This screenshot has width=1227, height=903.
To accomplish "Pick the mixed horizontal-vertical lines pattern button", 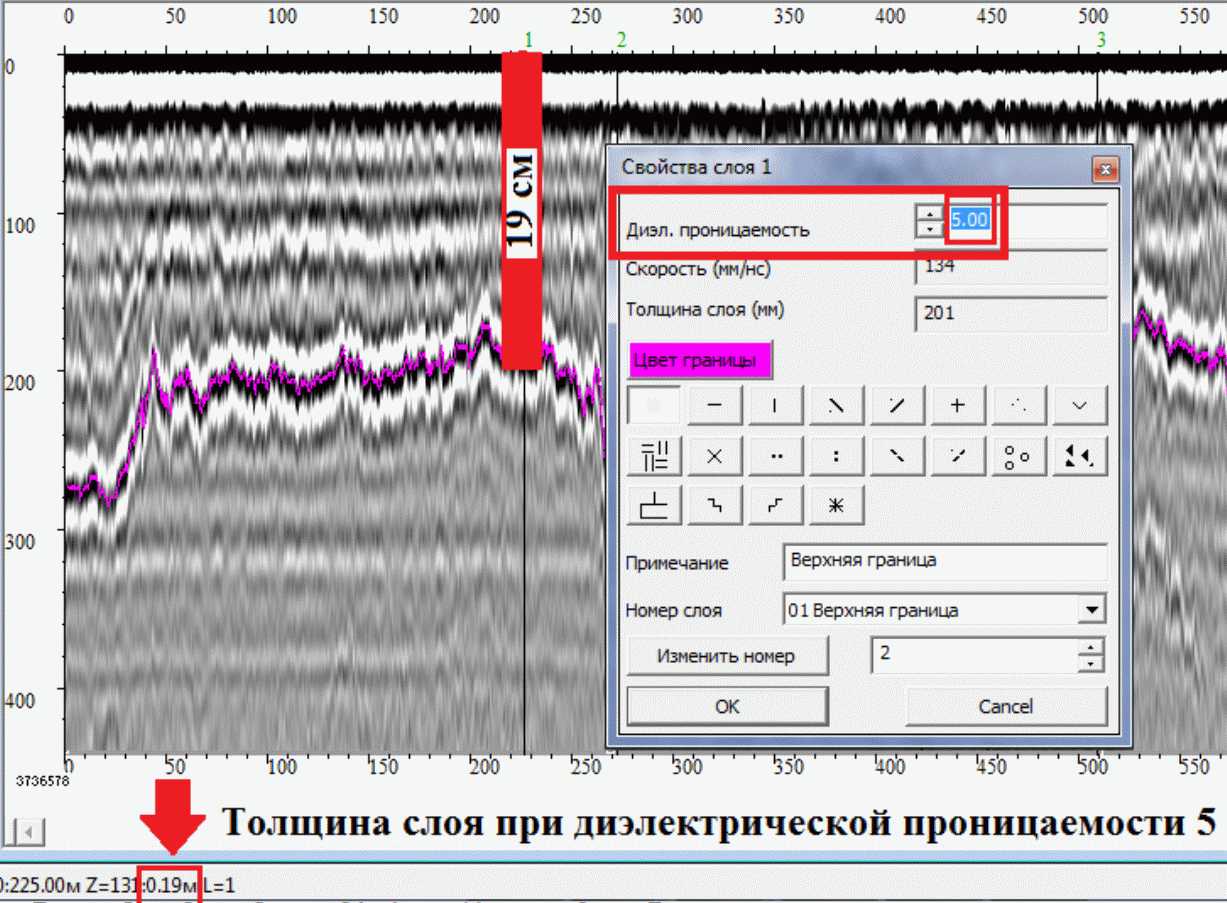I will click(654, 456).
